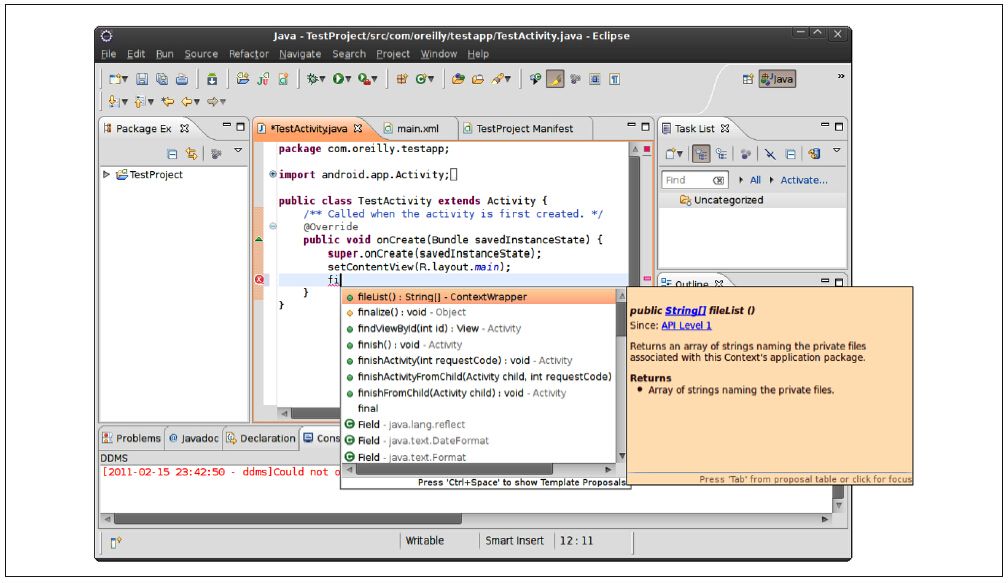Screen dimensions: 1008x583
Task: Click the Back navigation arrow icon
Action: click(186, 102)
